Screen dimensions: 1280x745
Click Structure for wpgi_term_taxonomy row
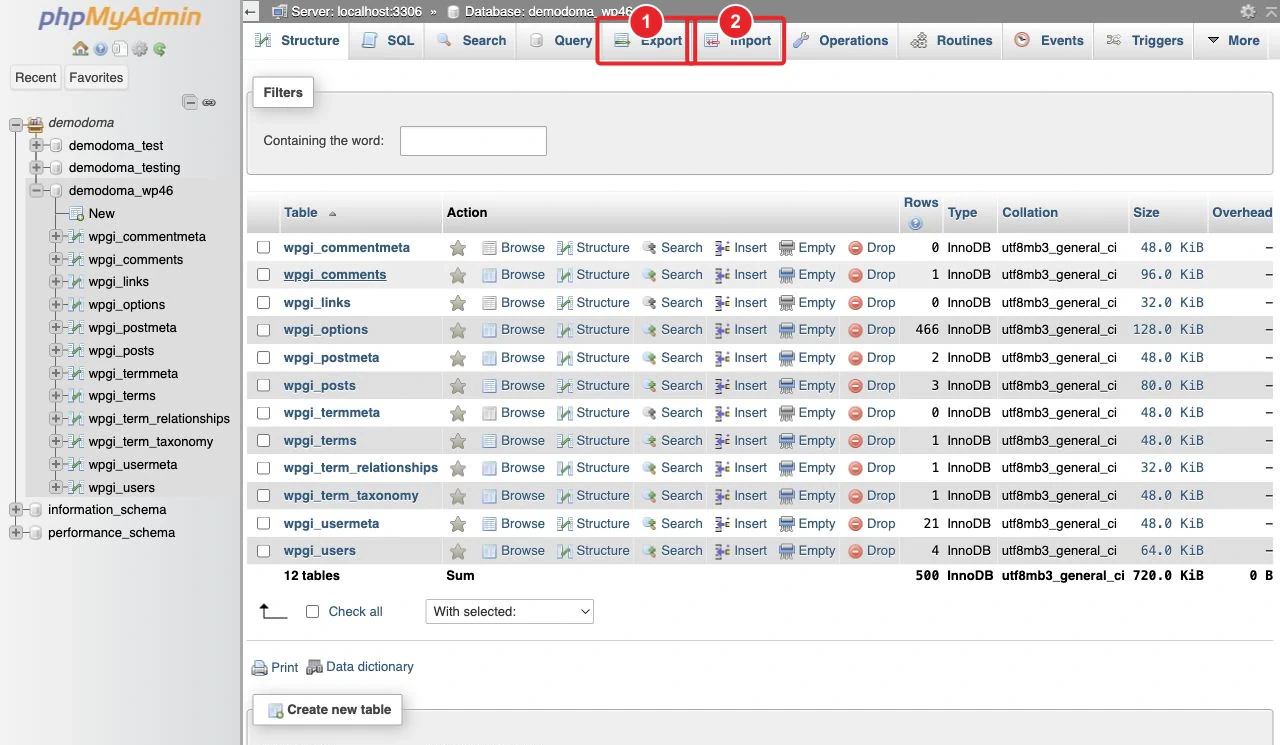tap(593, 496)
